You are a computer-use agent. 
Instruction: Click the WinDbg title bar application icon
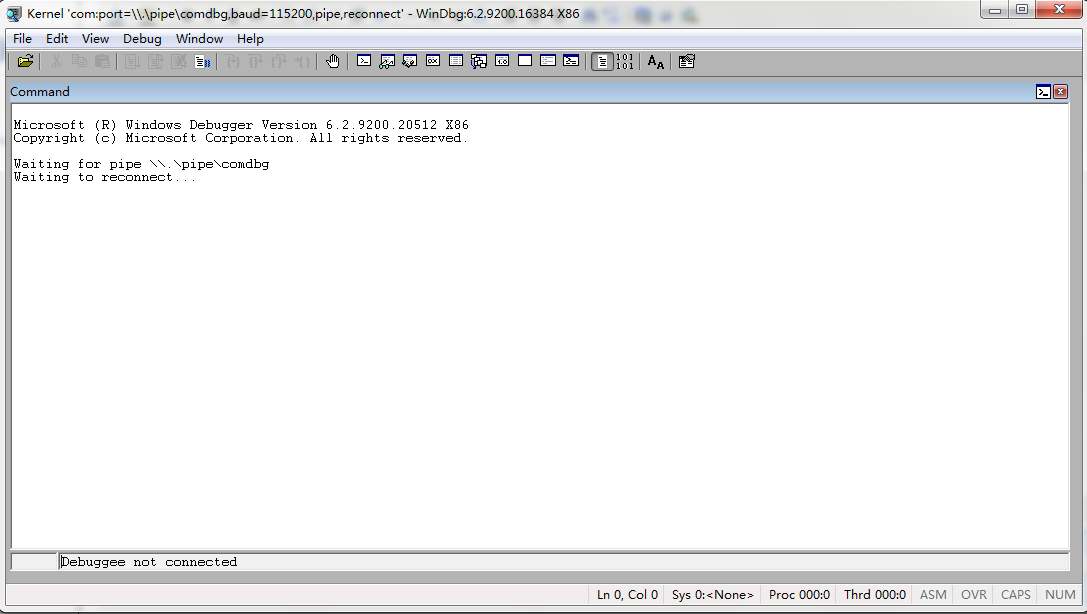(x=14, y=14)
